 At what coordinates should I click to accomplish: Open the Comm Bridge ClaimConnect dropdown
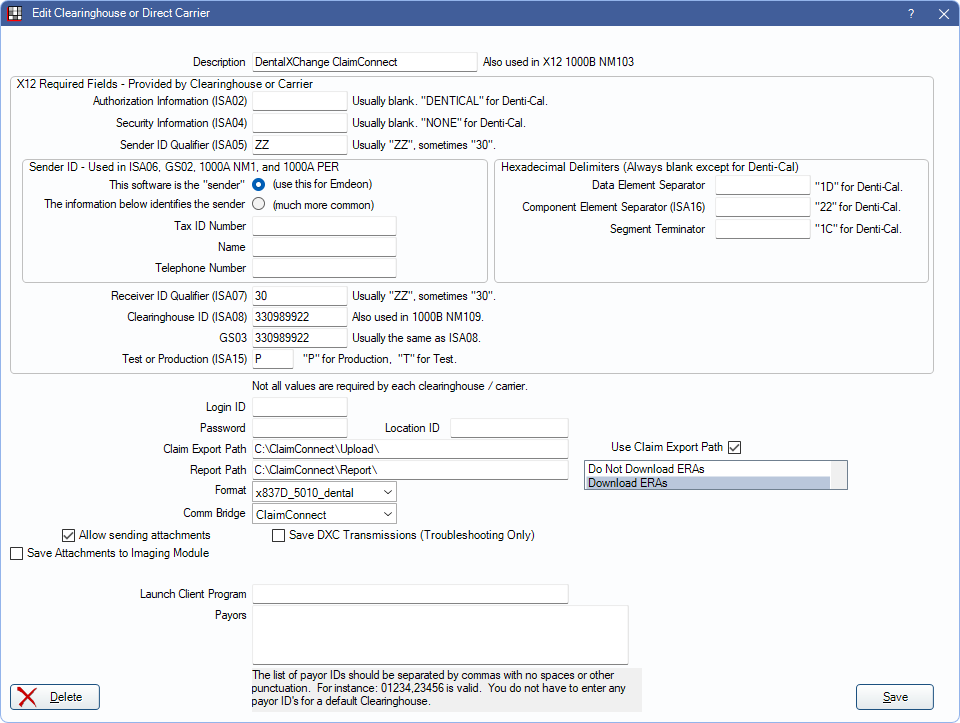324,514
